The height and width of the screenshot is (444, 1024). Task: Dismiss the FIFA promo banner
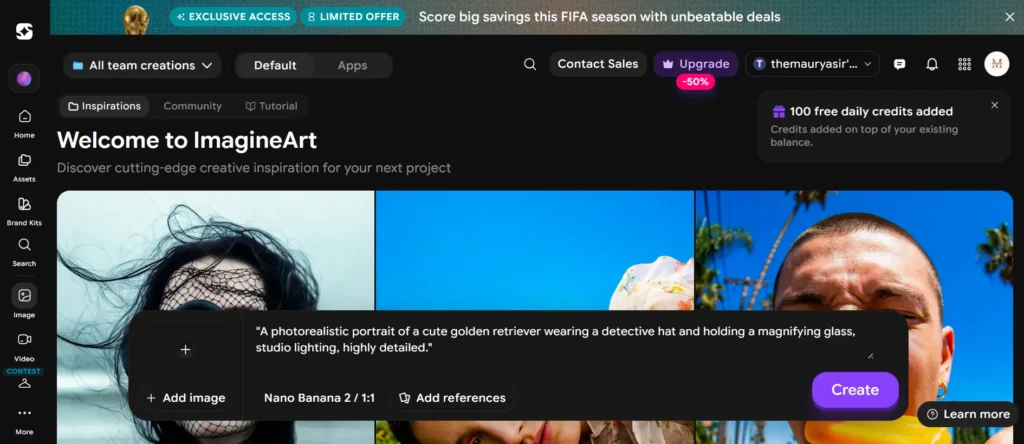pos(1009,17)
